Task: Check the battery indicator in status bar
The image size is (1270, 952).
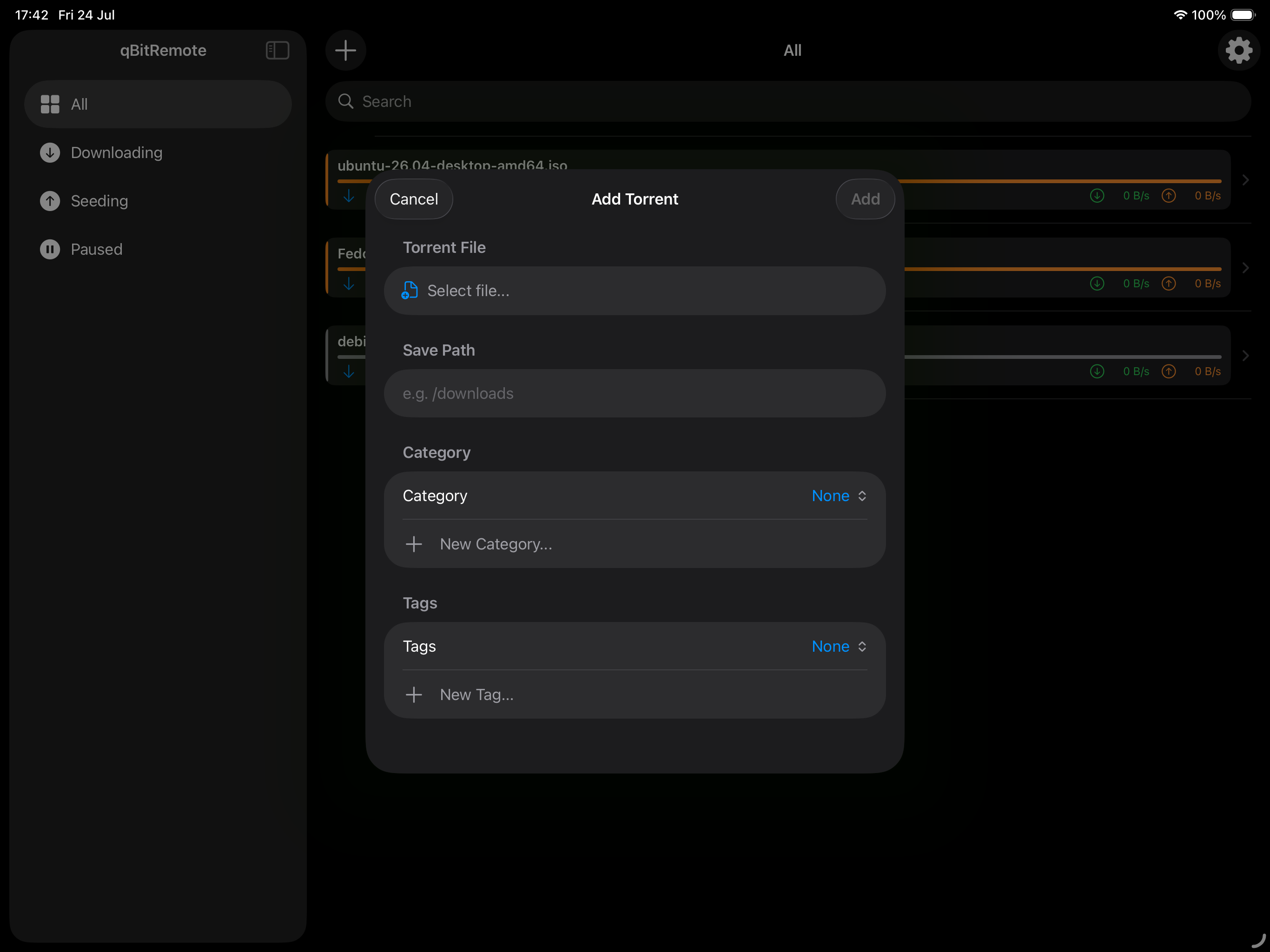Action: pos(1243,15)
